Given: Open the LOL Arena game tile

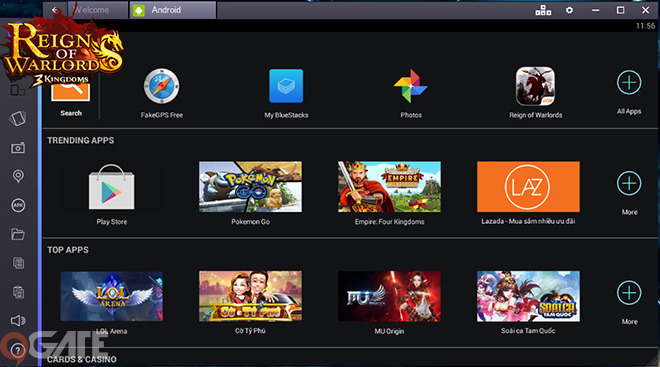Looking at the screenshot, I should pyautogui.click(x=112, y=296).
